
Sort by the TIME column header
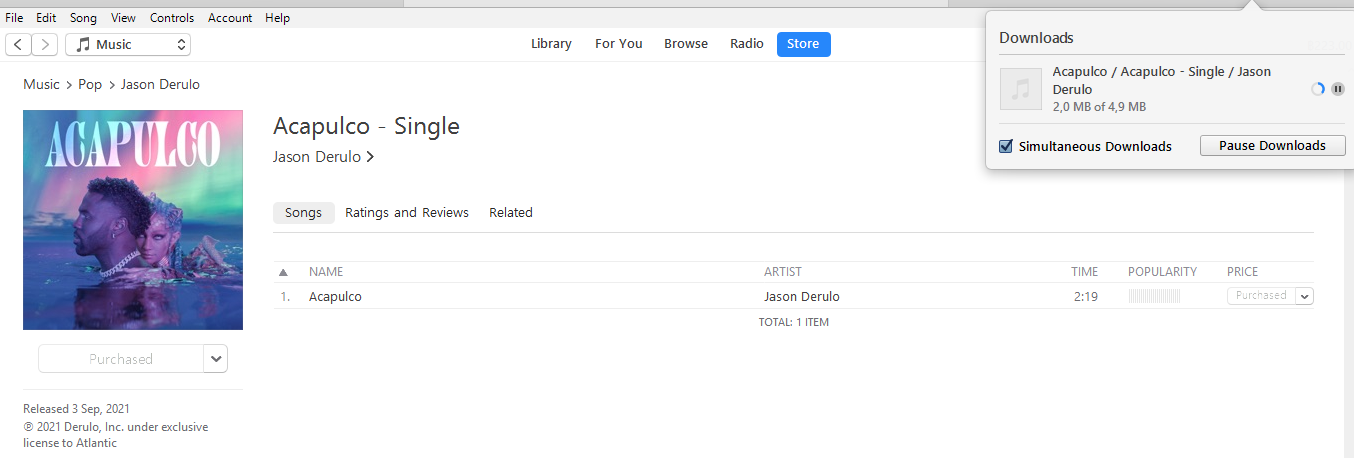(1085, 272)
